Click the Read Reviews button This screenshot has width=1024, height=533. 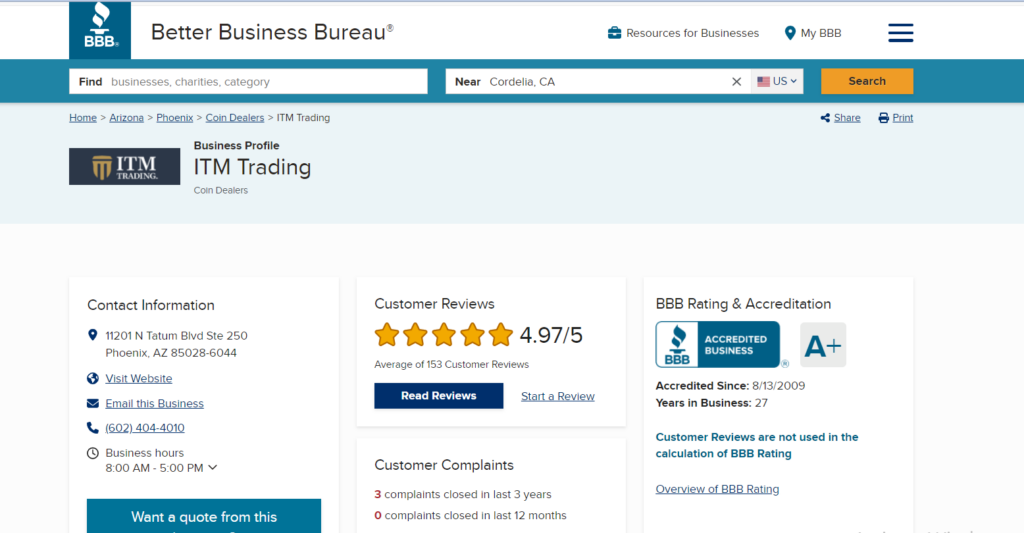point(438,396)
